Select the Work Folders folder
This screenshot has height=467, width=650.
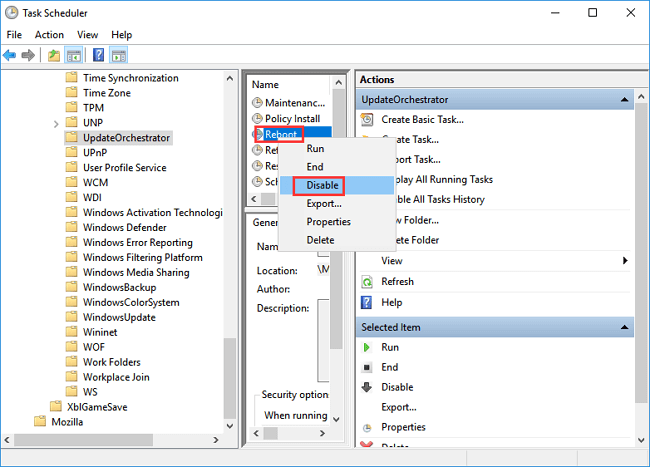click(x=112, y=362)
